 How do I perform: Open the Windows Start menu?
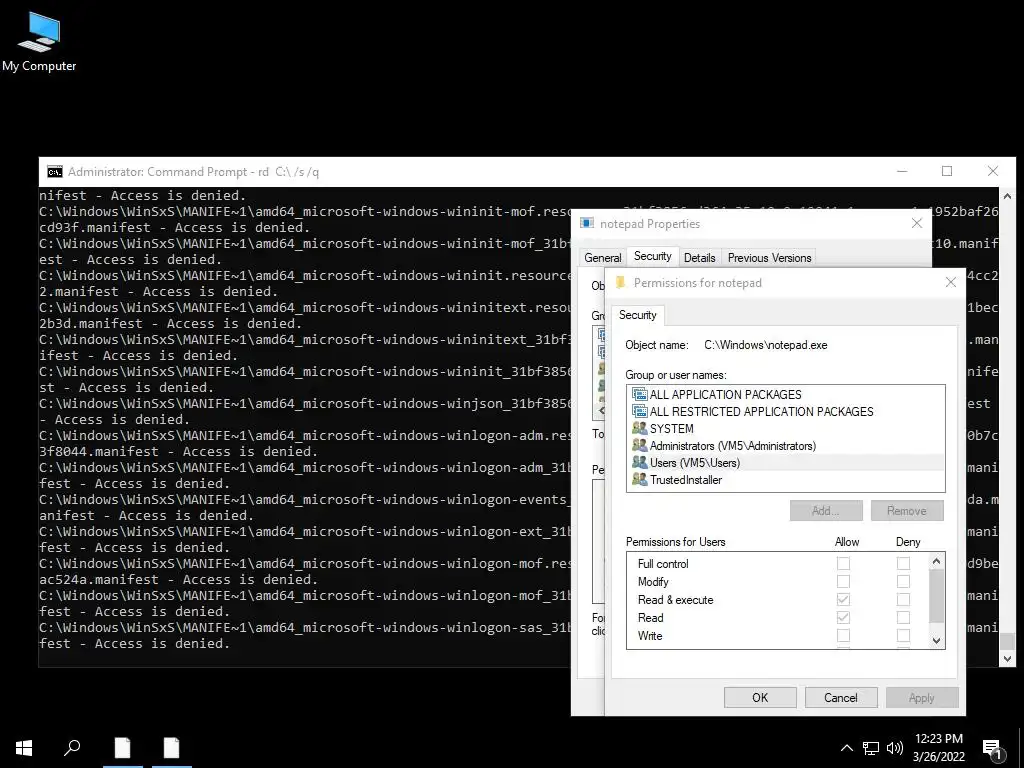coord(24,748)
